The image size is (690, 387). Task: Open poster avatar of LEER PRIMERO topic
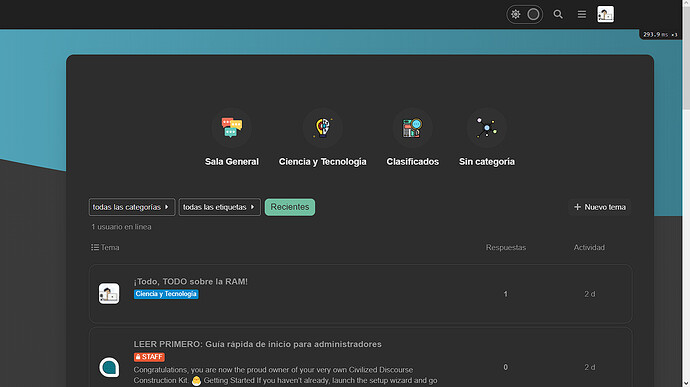tap(109, 367)
